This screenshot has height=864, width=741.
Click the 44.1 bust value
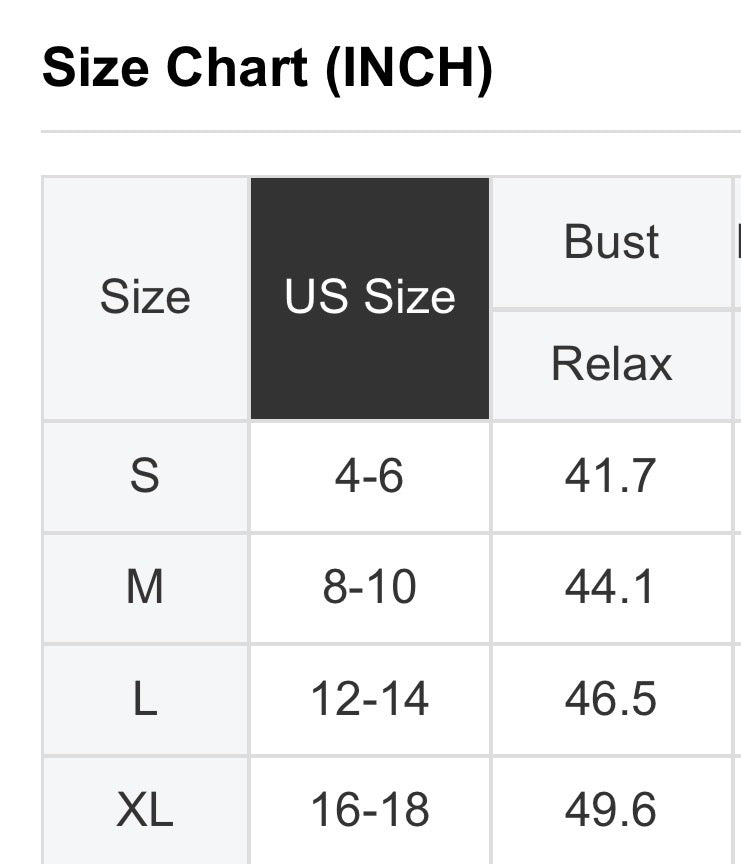(611, 587)
